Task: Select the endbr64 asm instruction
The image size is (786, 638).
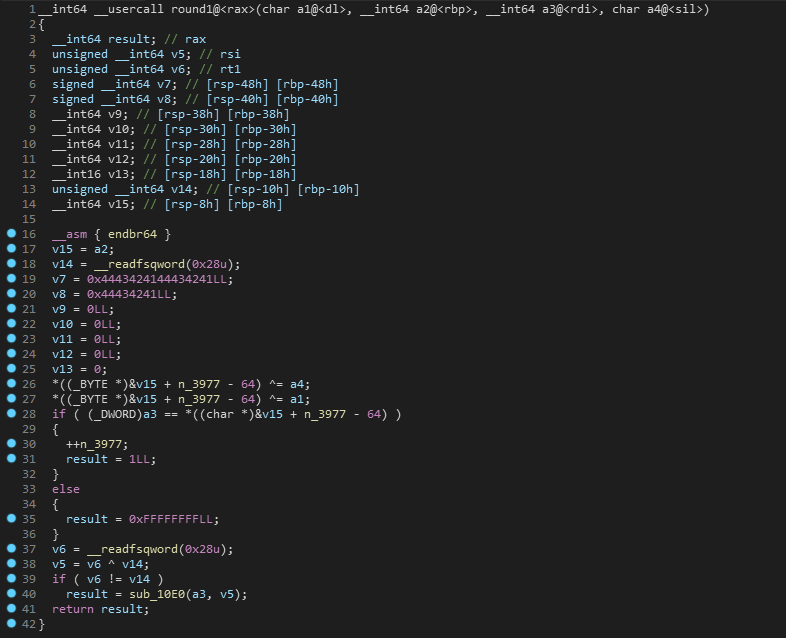Action: [132, 234]
